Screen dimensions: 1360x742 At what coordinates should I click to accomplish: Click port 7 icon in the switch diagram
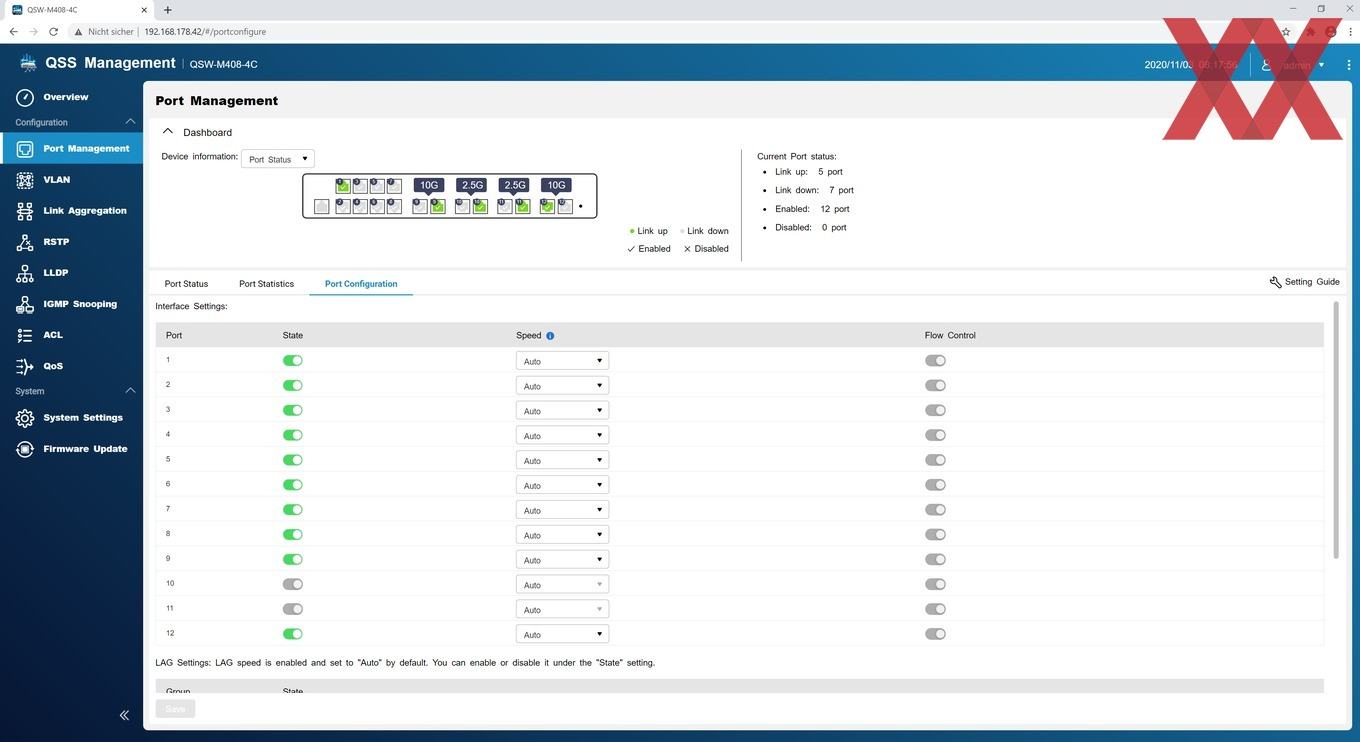point(394,186)
